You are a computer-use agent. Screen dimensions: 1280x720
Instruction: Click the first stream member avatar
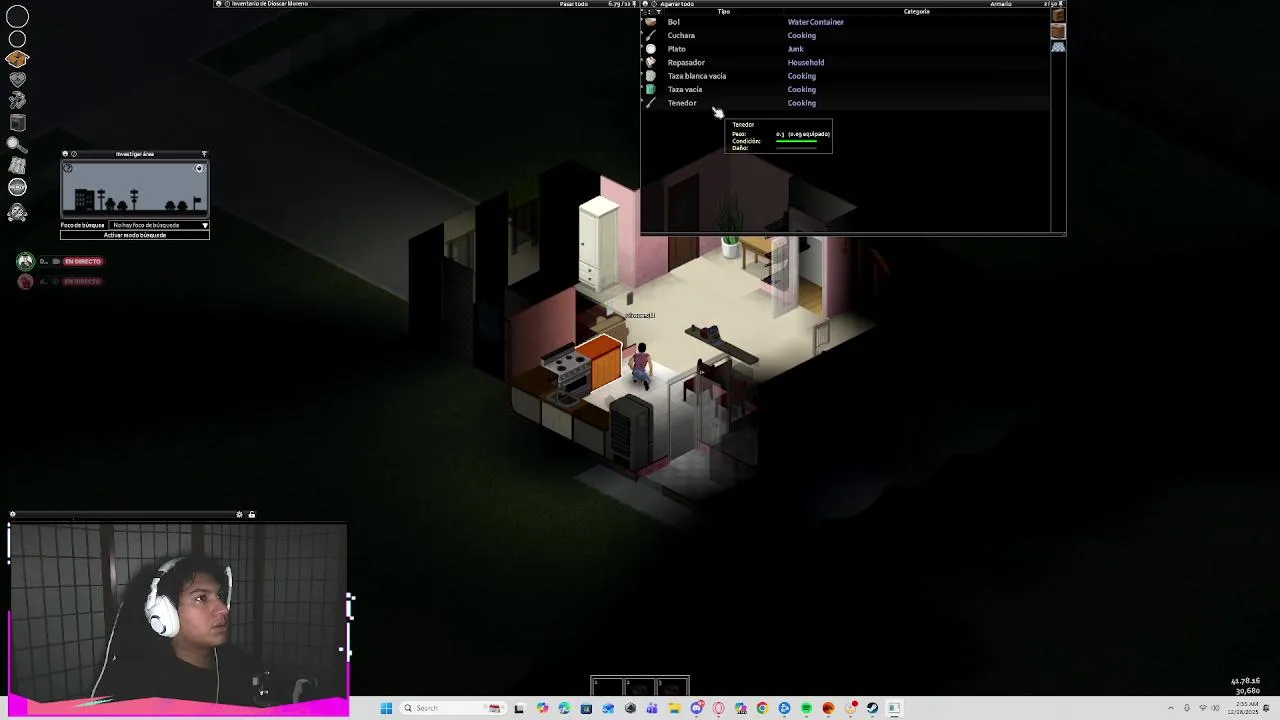25,261
